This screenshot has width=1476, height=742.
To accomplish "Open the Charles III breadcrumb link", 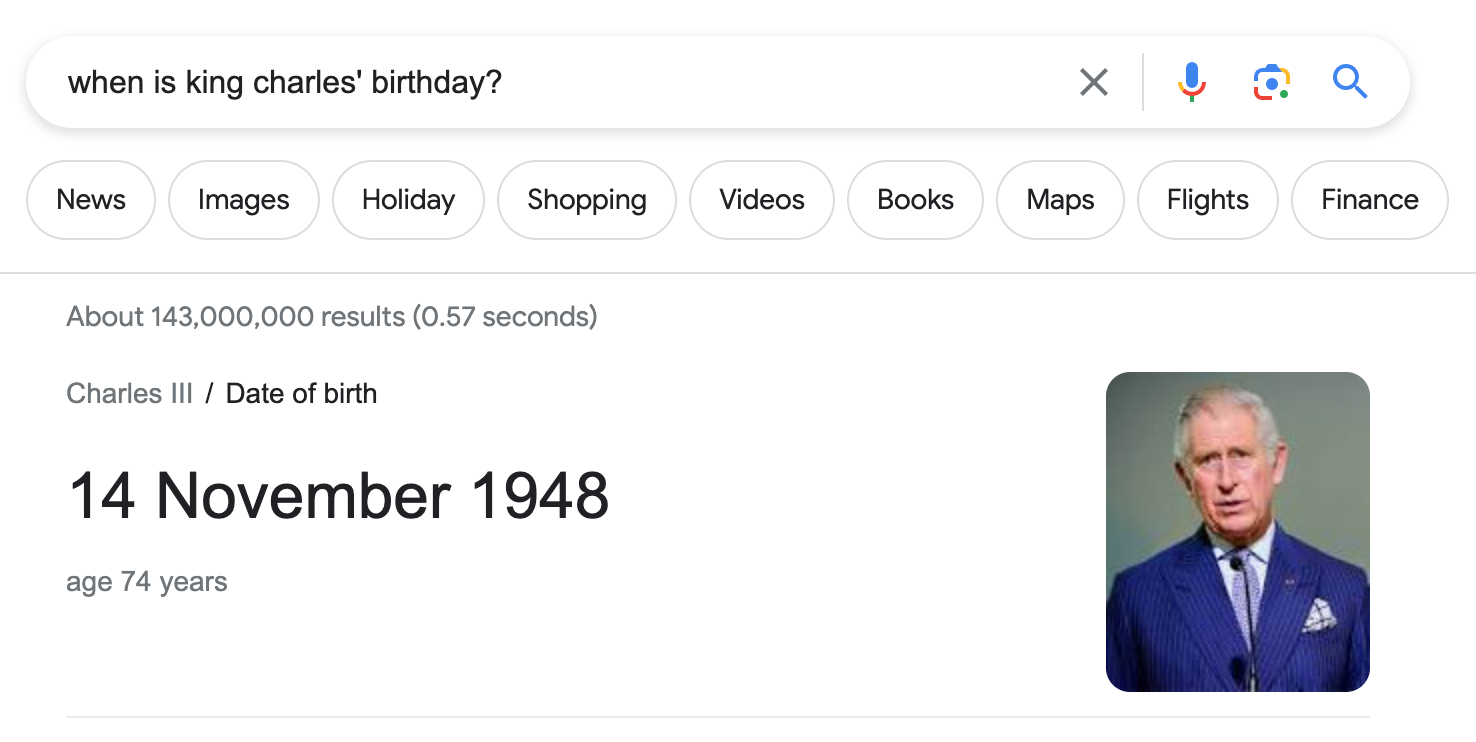I will [130, 394].
